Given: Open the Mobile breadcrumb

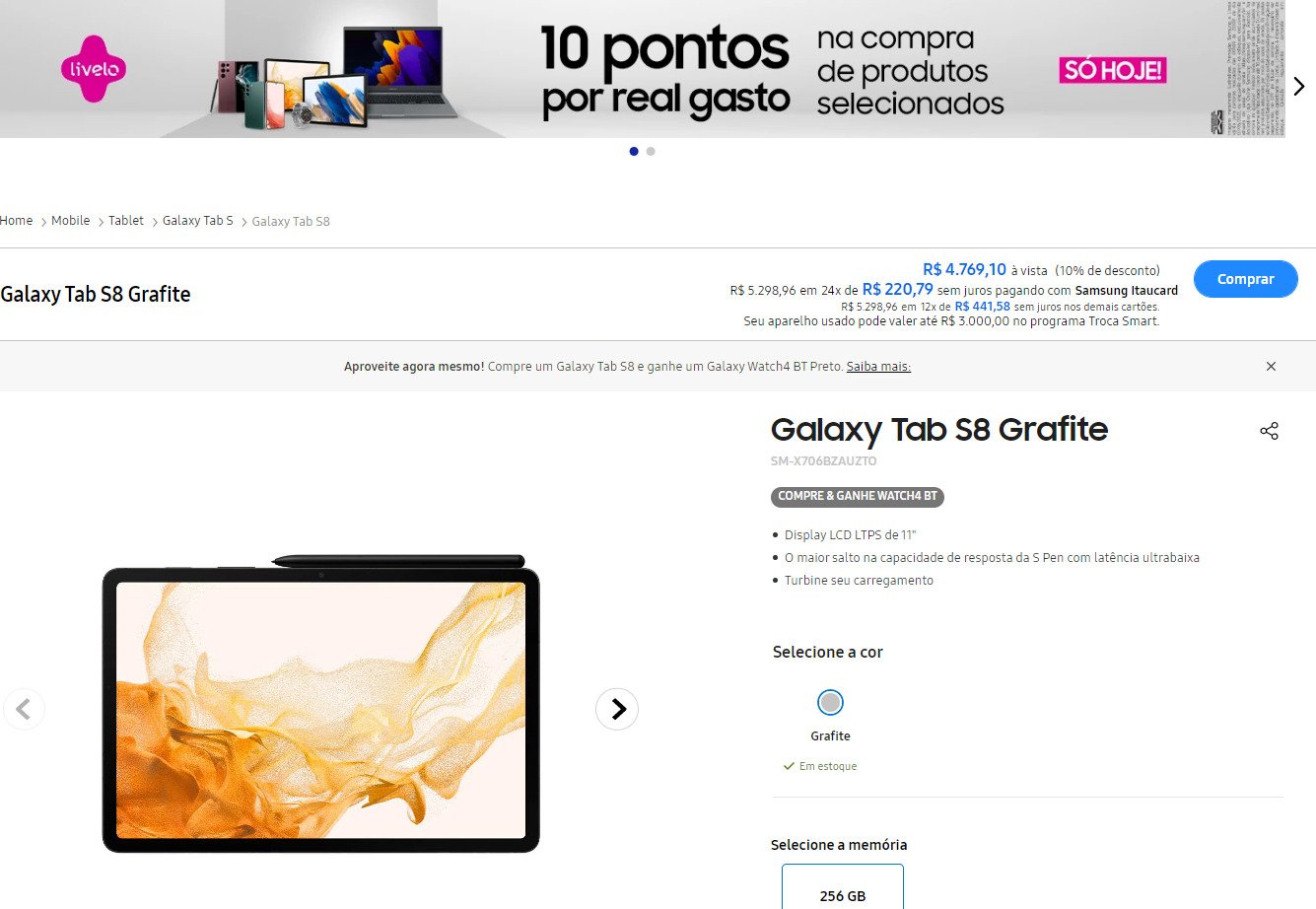Looking at the screenshot, I should pyautogui.click(x=71, y=221).
